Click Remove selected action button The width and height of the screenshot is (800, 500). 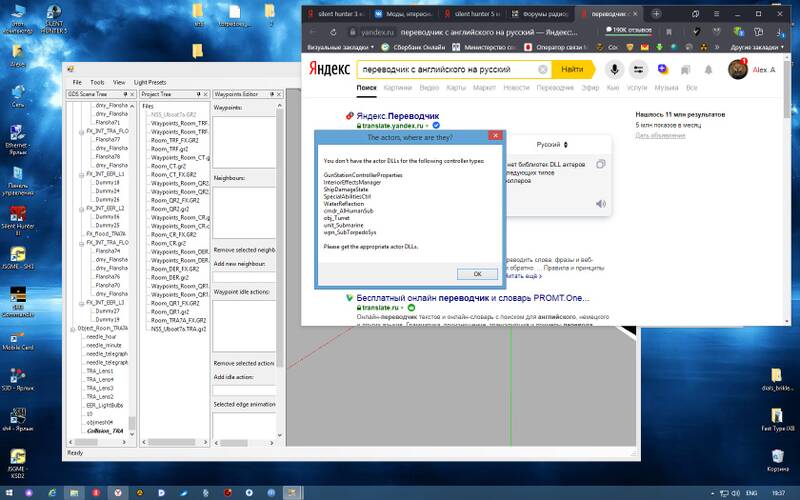[244, 363]
